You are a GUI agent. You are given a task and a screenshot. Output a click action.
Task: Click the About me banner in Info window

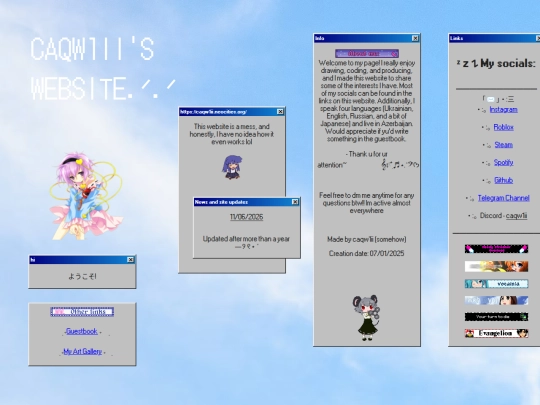click(367, 53)
